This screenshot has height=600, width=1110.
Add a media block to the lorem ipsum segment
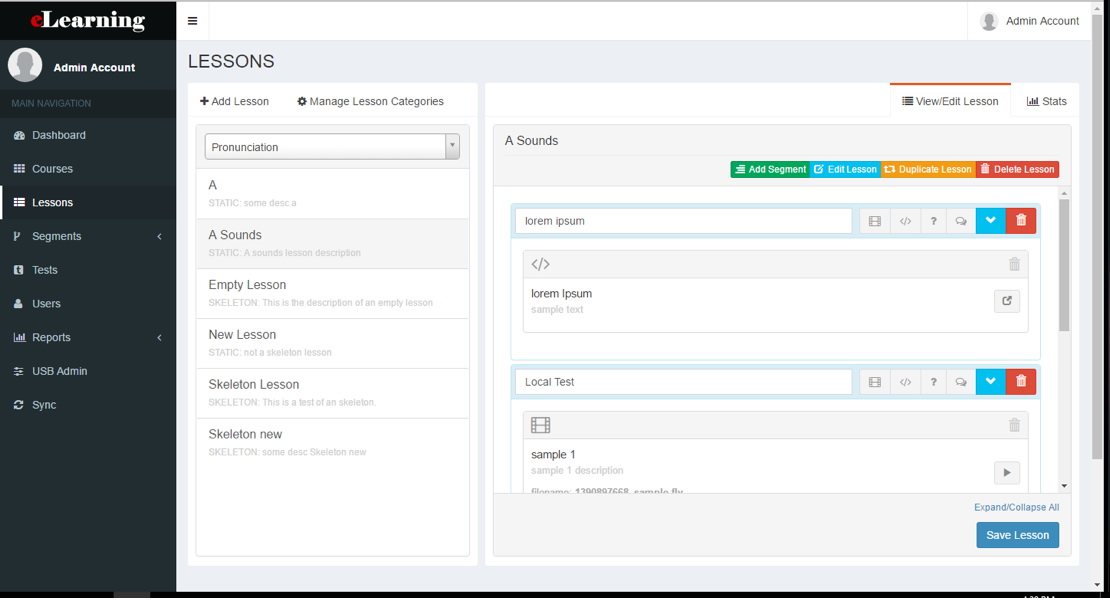point(874,220)
